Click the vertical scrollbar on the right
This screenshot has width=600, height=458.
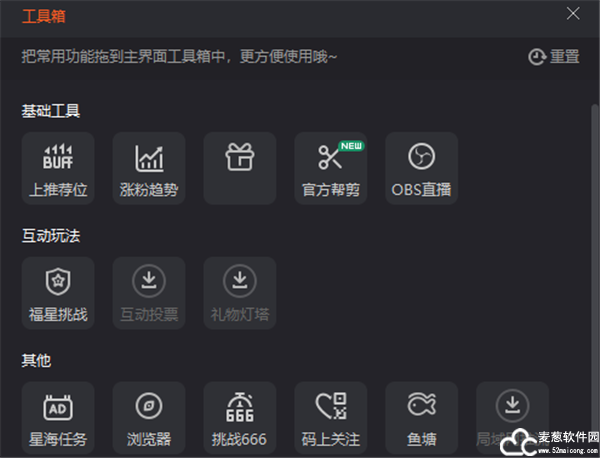click(x=595, y=268)
